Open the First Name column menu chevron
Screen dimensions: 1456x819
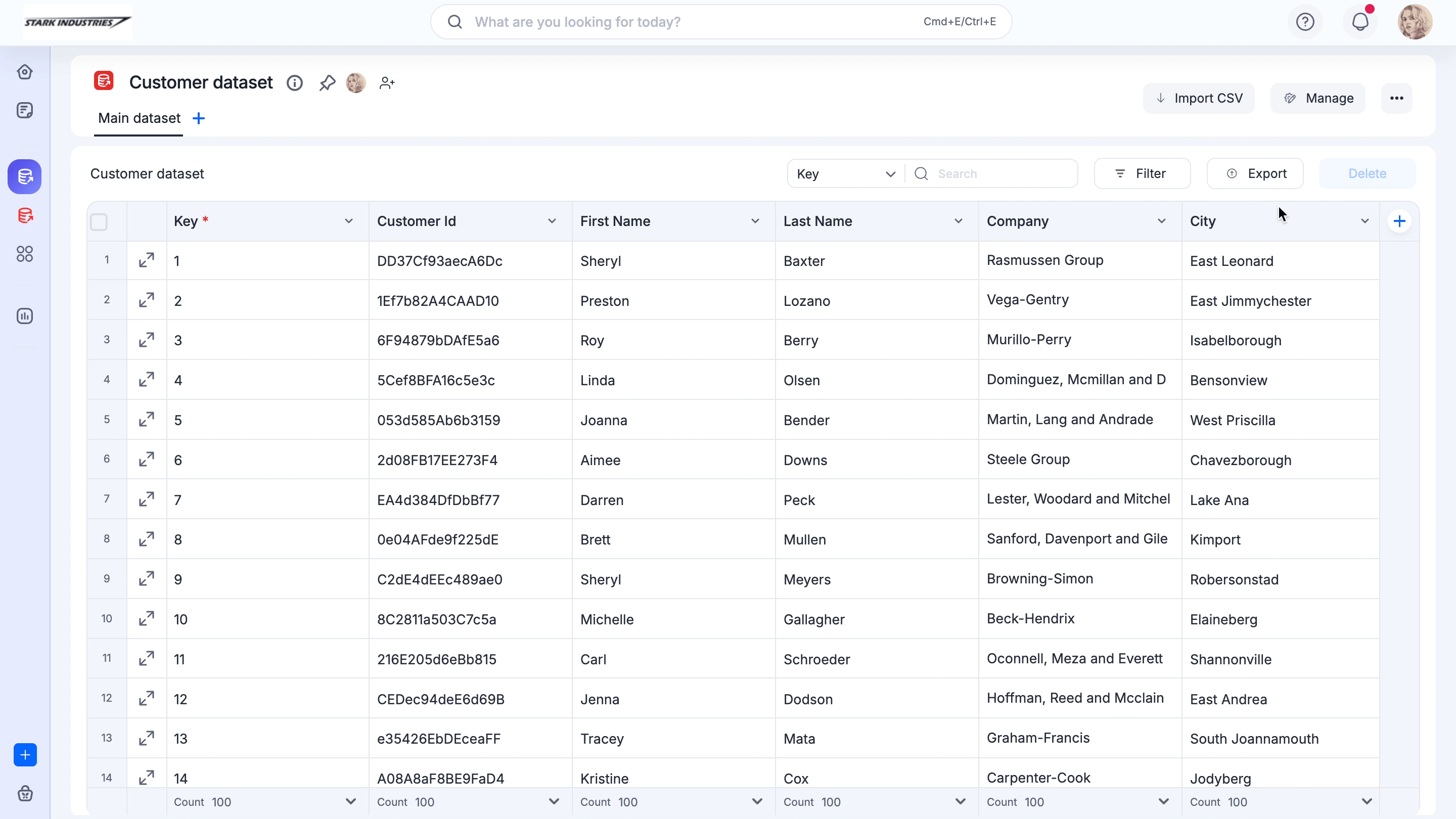pyautogui.click(x=755, y=221)
